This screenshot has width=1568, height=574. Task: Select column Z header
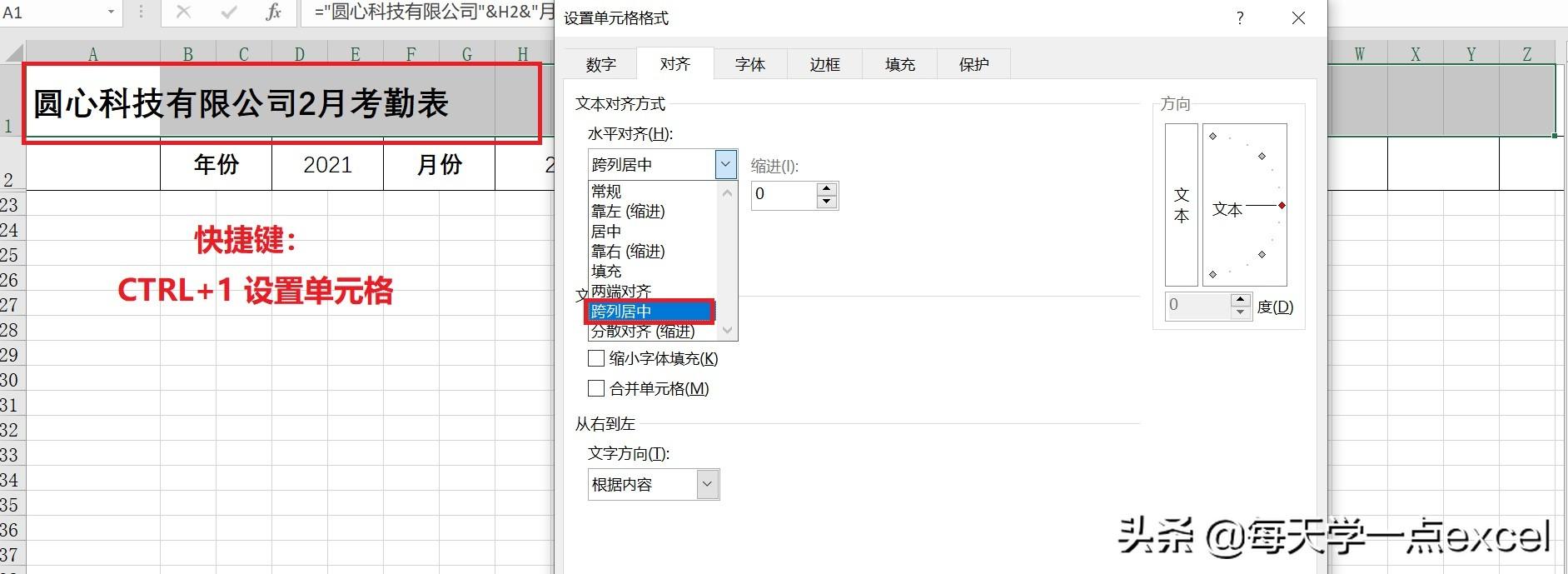(1526, 54)
